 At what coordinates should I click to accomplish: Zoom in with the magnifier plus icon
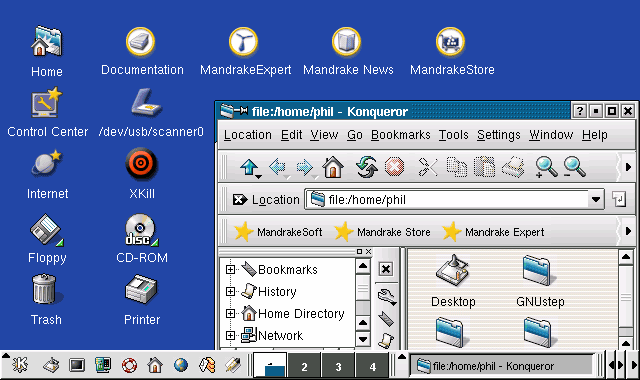[x=546, y=167]
